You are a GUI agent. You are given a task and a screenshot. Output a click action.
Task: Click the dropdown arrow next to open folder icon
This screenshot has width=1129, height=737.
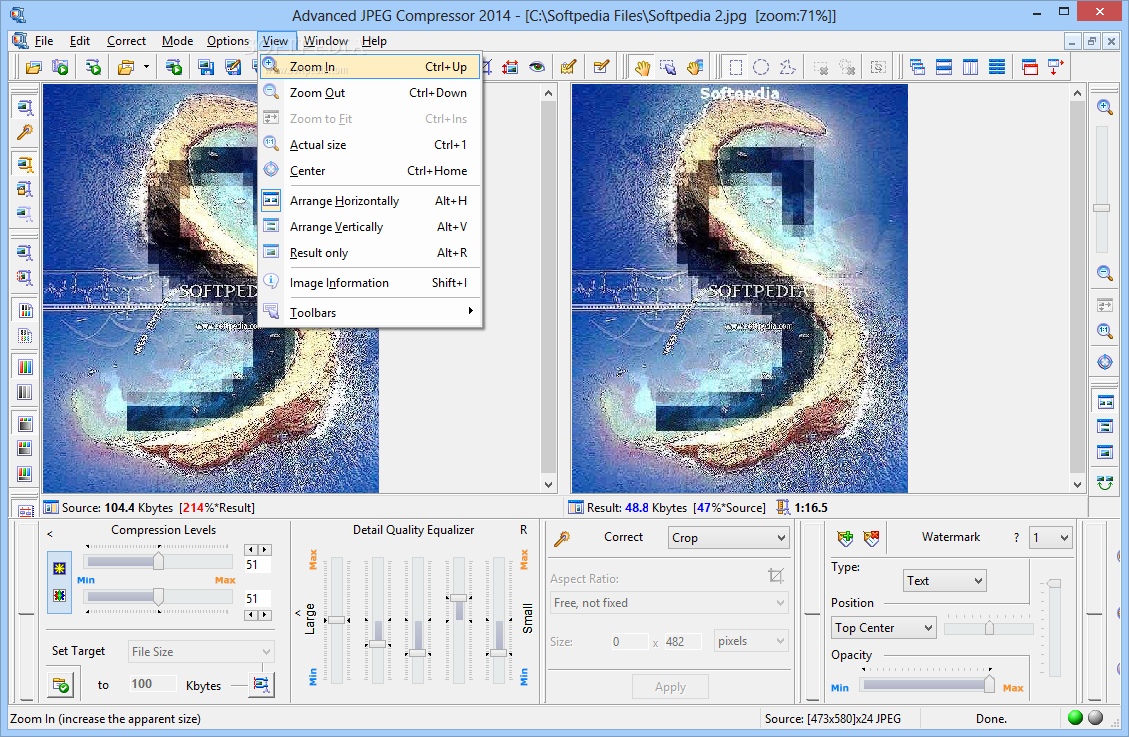pos(146,68)
